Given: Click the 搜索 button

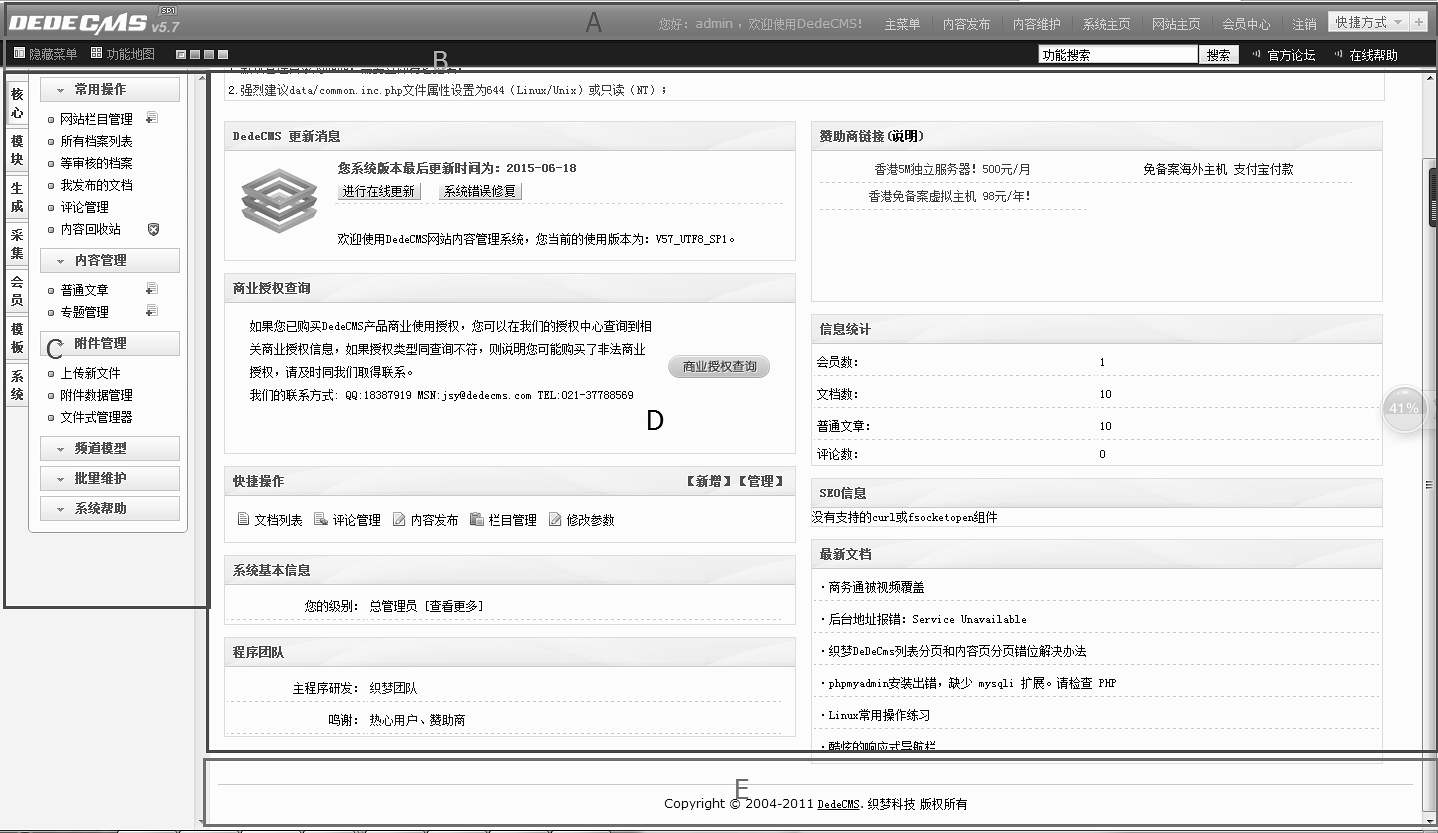Looking at the screenshot, I should point(1218,55).
